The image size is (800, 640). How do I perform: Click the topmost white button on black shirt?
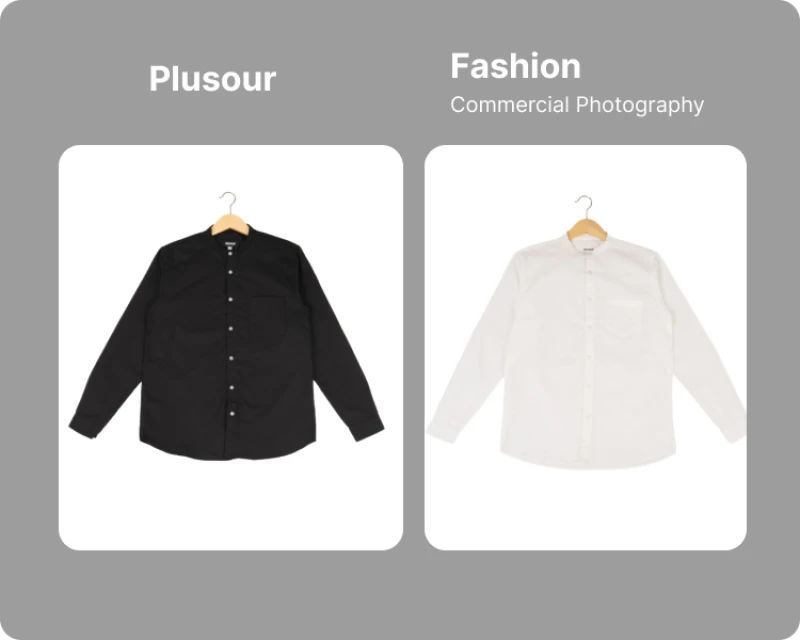click(230, 253)
